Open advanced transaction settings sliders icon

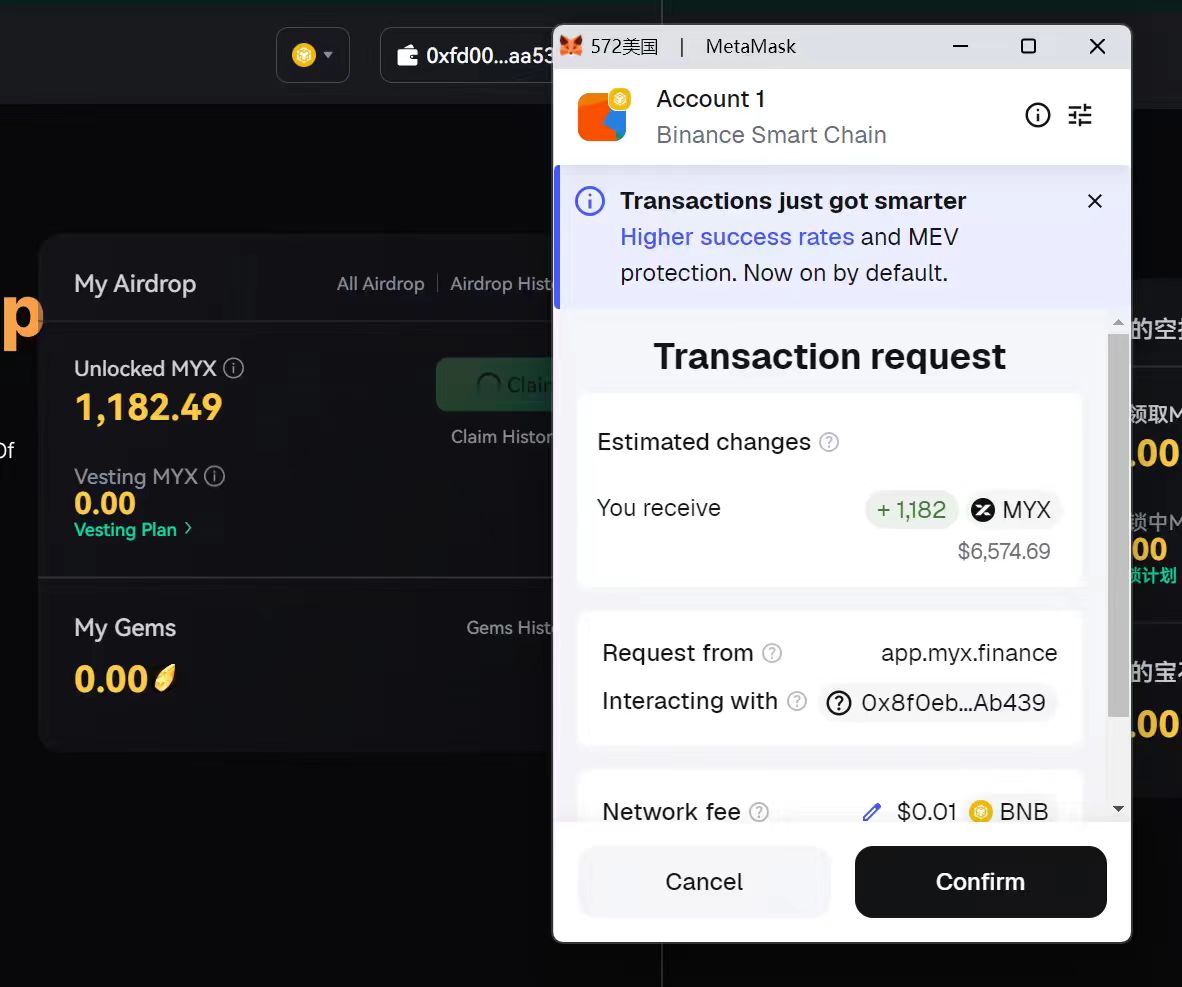[1079, 115]
